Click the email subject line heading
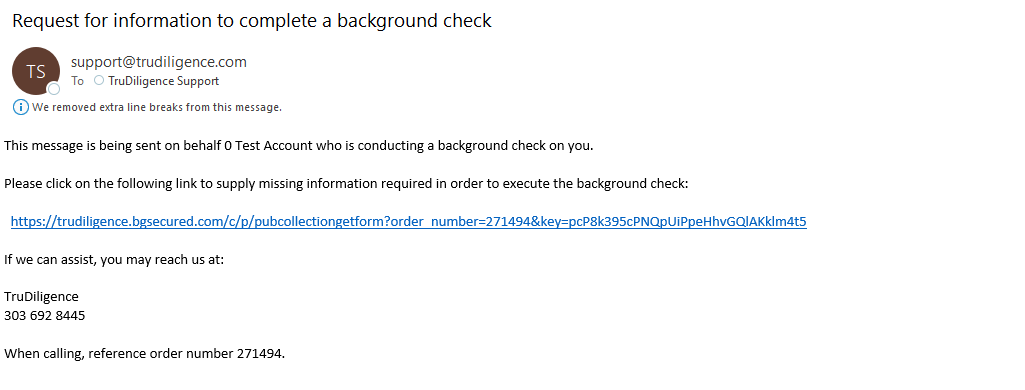This screenshot has width=1025, height=390. click(252, 20)
